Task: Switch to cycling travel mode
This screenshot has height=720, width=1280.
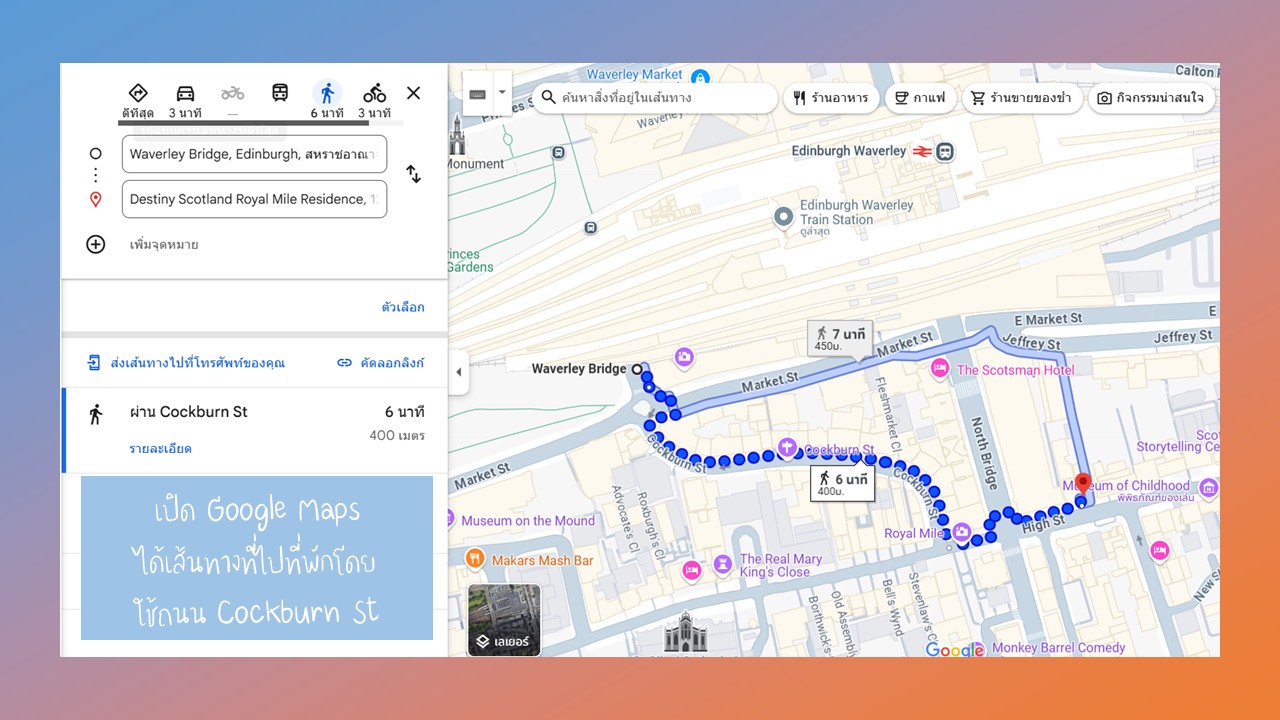Action: (374, 93)
